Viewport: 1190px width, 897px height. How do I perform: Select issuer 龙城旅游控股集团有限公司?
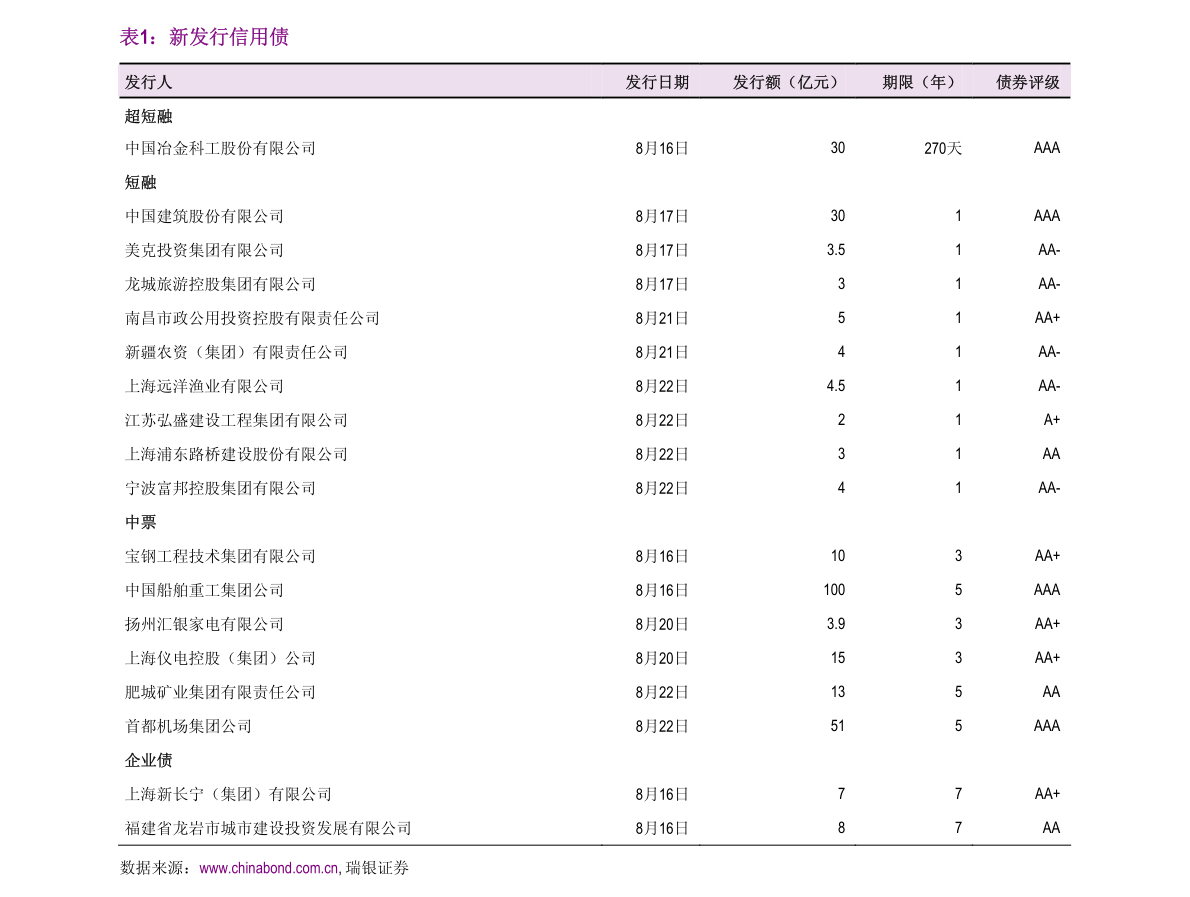(220, 285)
